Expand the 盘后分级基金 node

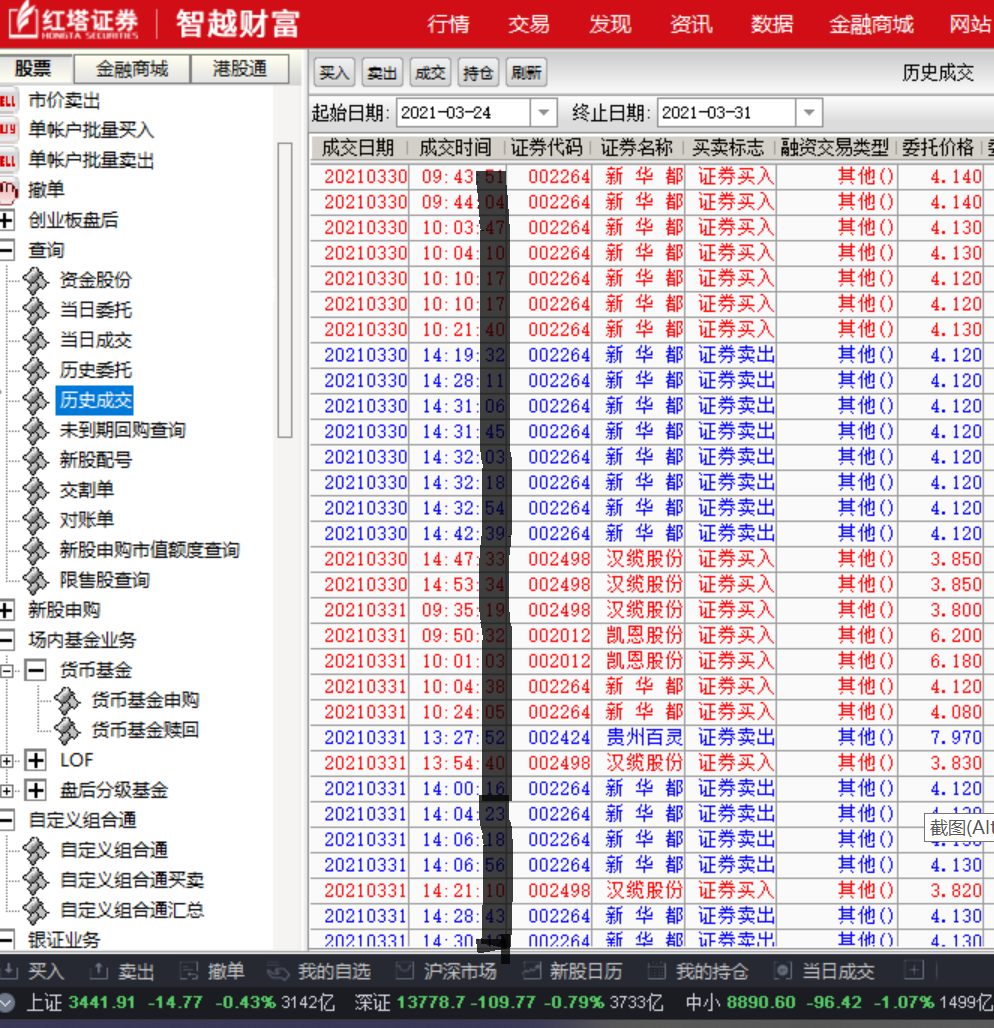click(x=36, y=791)
